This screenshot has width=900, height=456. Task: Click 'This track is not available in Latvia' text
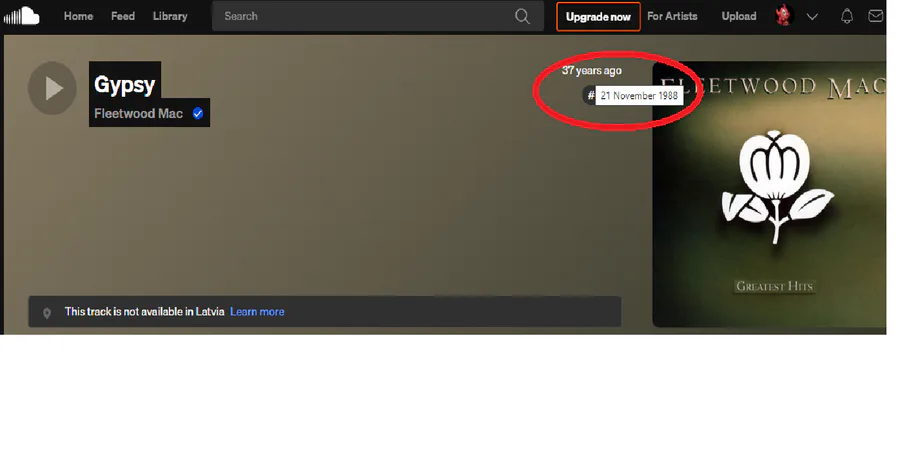pyautogui.click(x=144, y=312)
